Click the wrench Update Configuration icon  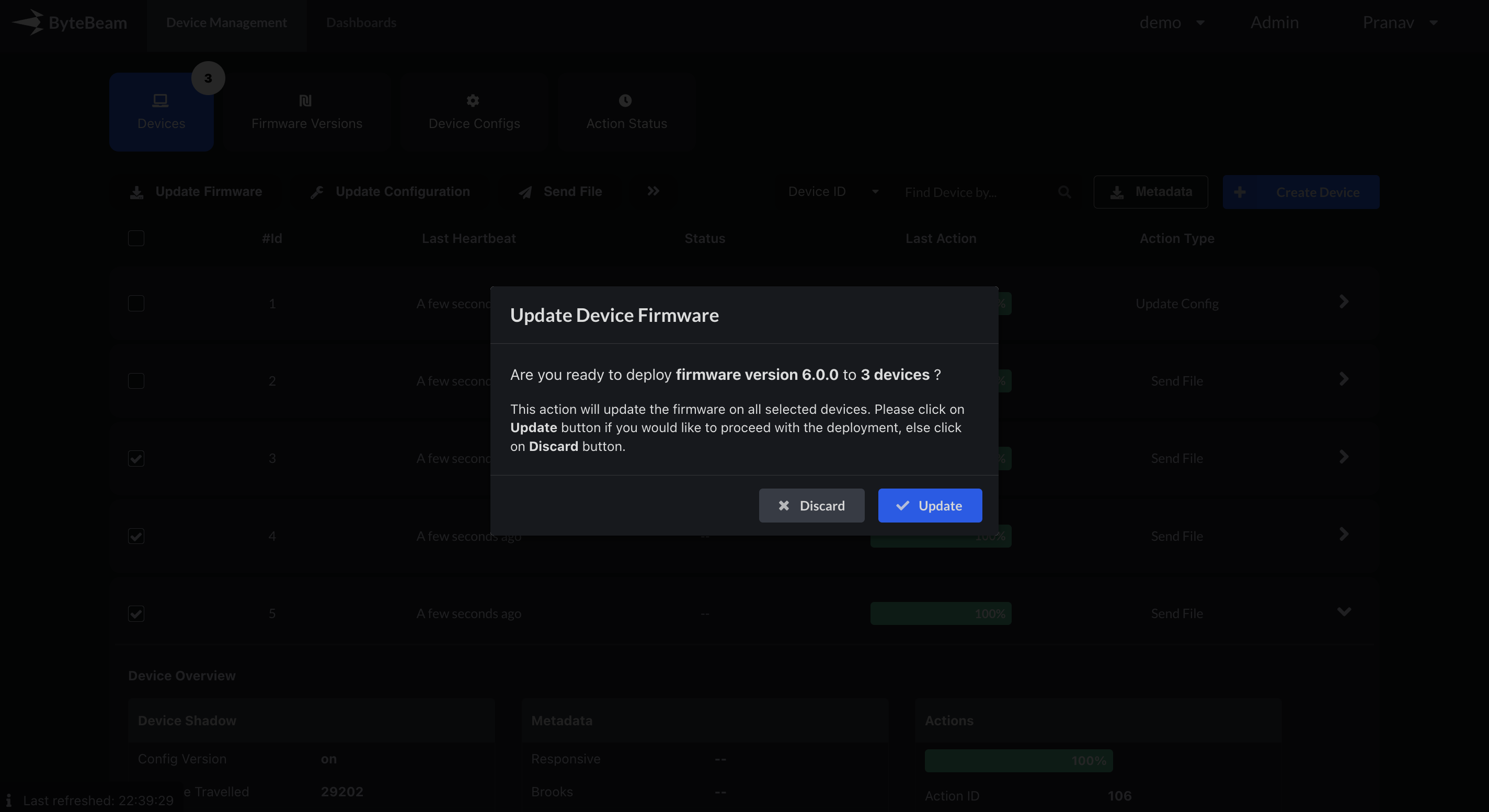[317, 192]
